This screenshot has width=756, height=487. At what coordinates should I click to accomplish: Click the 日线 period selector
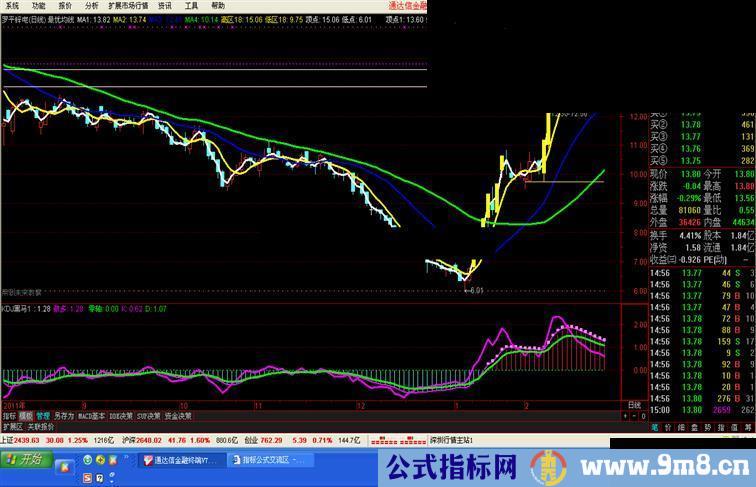[x=633, y=404]
